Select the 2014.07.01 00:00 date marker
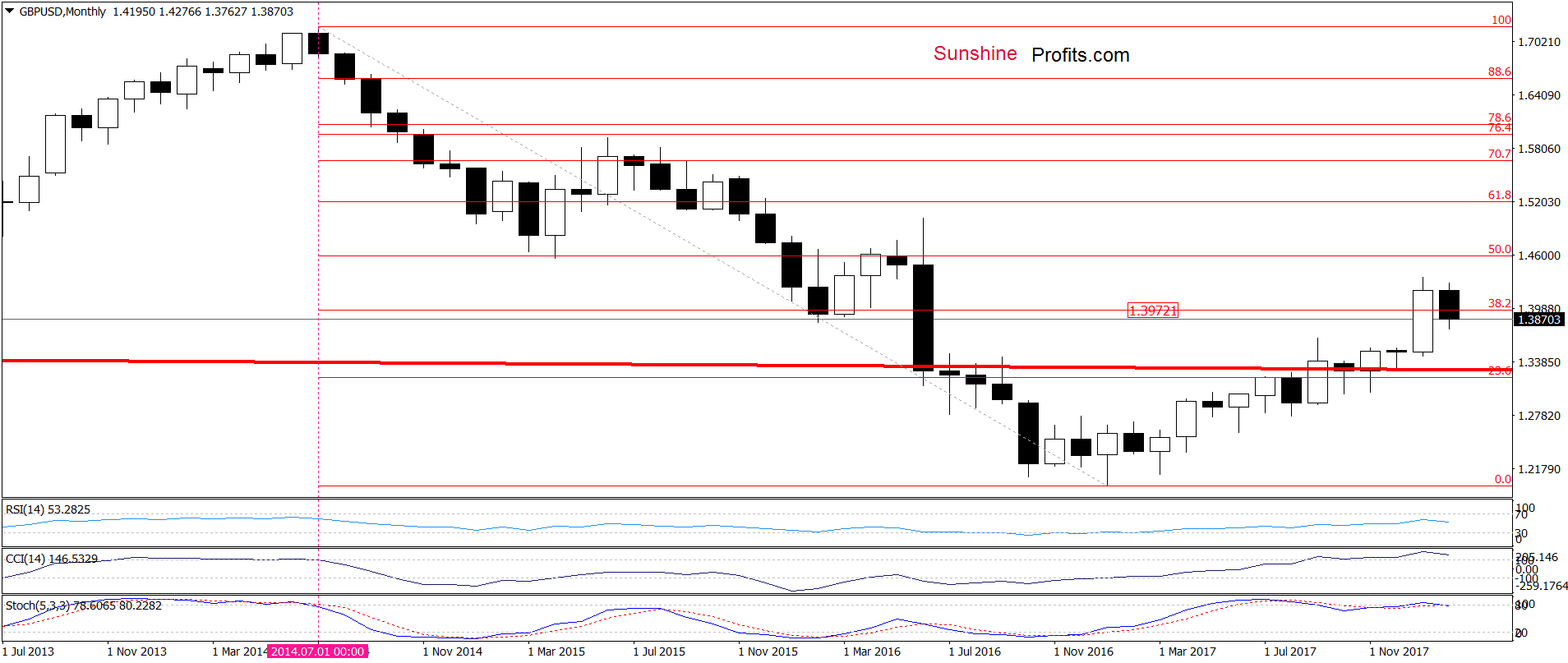Viewport: 1568px width, 663px height. point(317,651)
